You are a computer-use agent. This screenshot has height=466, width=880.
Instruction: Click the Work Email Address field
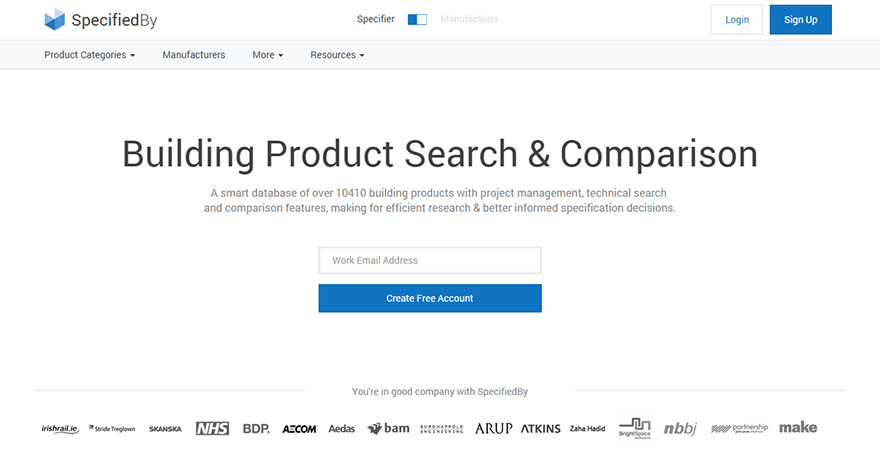pyautogui.click(x=430, y=260)
